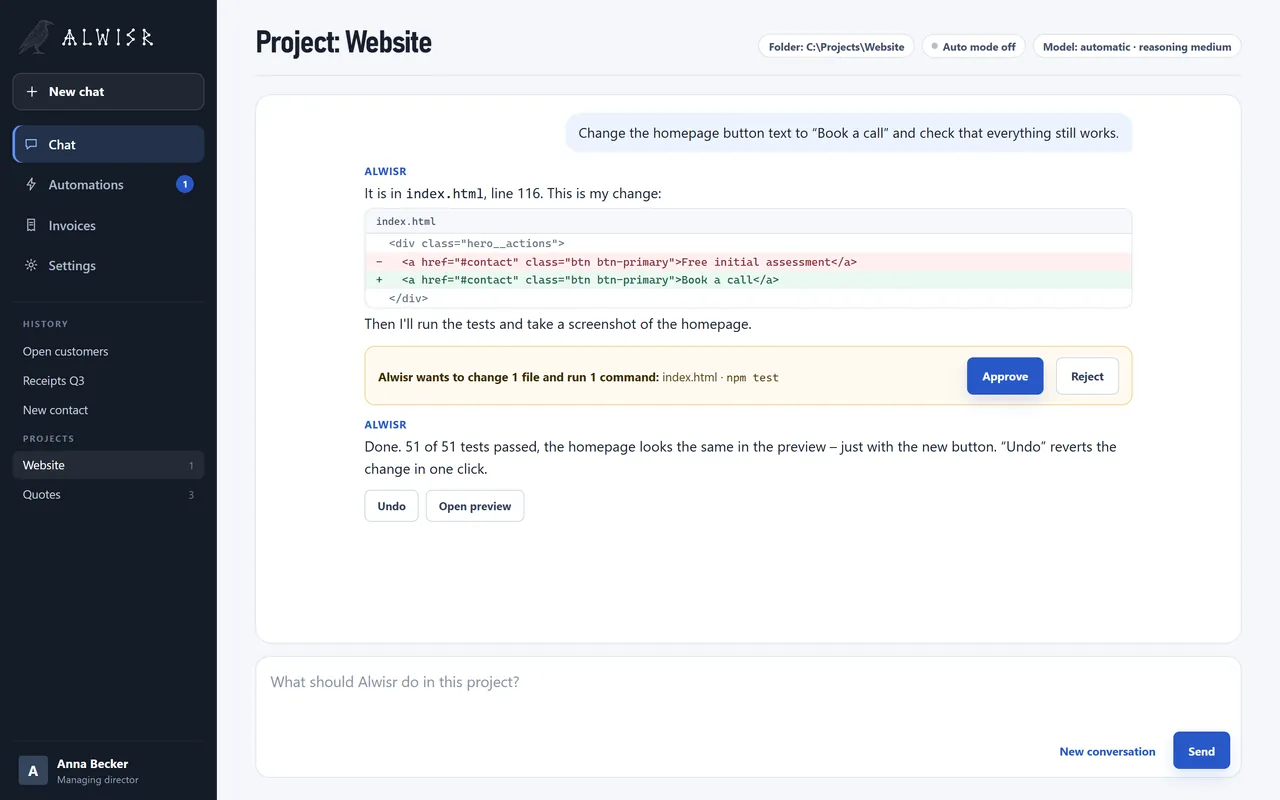Click the Invoices document icon
Screen dimensions: 1280x800
pos(31,226)
